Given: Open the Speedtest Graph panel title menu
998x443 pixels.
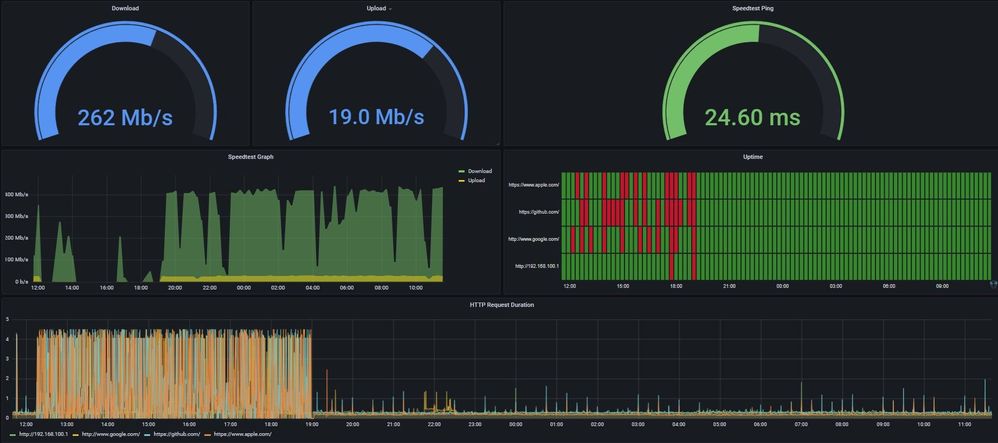Looking at the screenshot, I should pyautogui.click(x=249, y=157).
